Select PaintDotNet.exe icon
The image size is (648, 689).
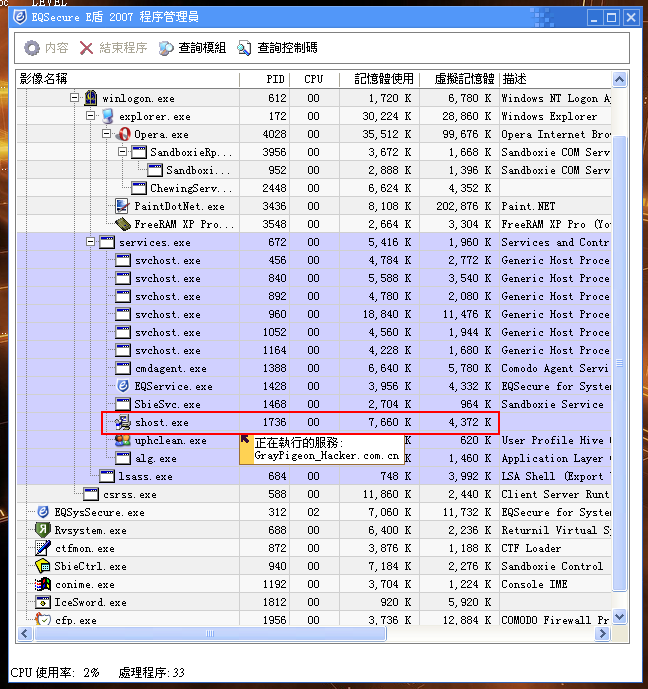(x=122, y=206)
